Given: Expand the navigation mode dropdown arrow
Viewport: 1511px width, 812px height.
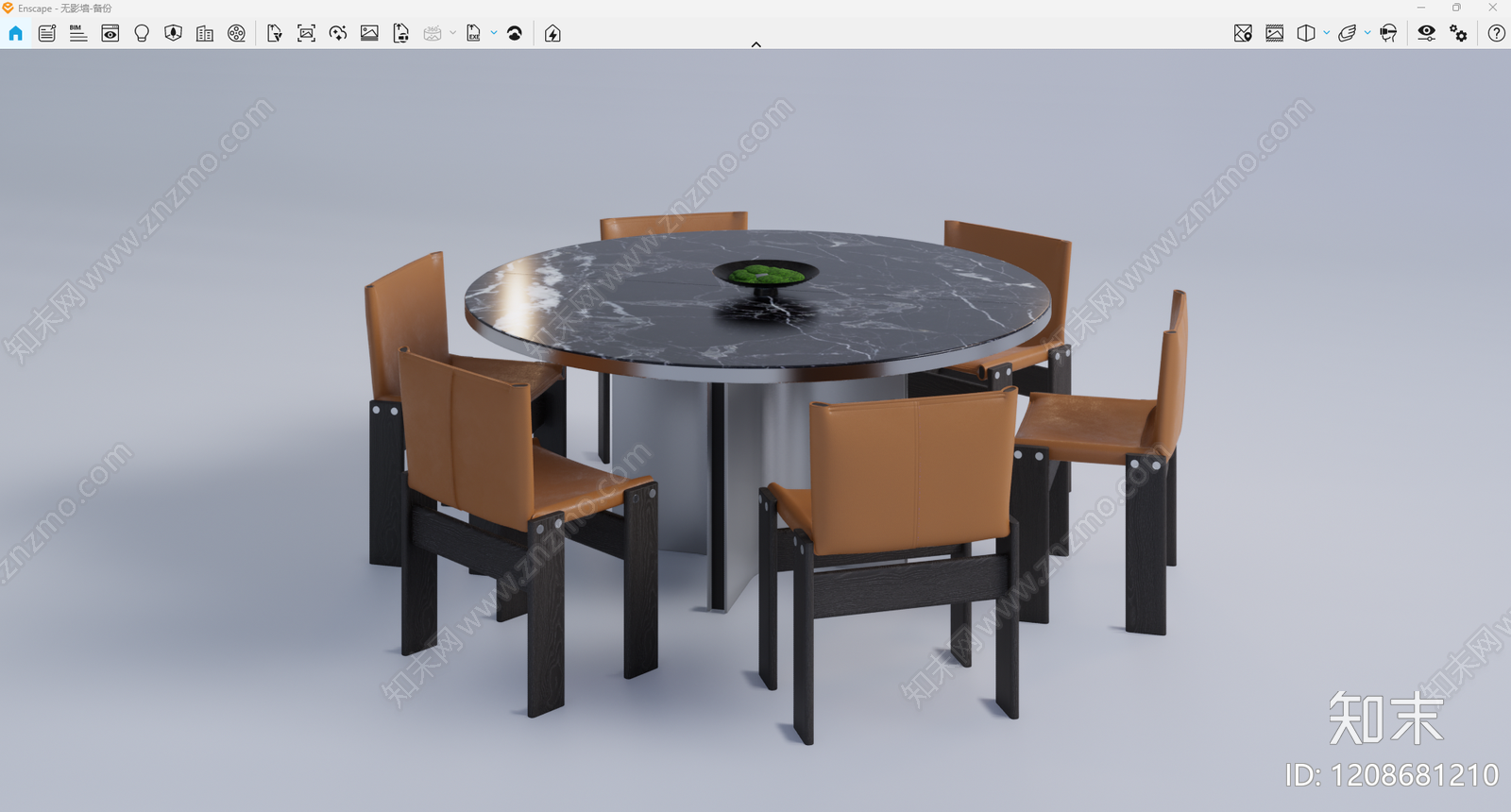Looking at the screenshot, I should click(x=1367, y=33).
